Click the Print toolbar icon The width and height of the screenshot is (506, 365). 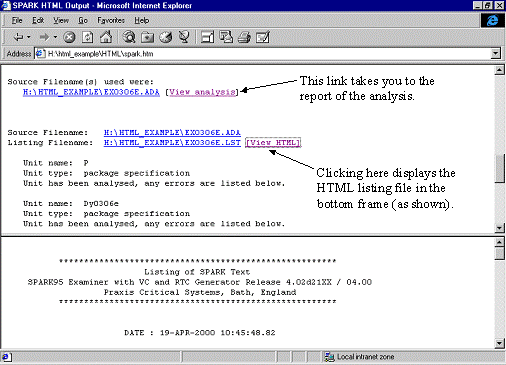pos(244,37)
